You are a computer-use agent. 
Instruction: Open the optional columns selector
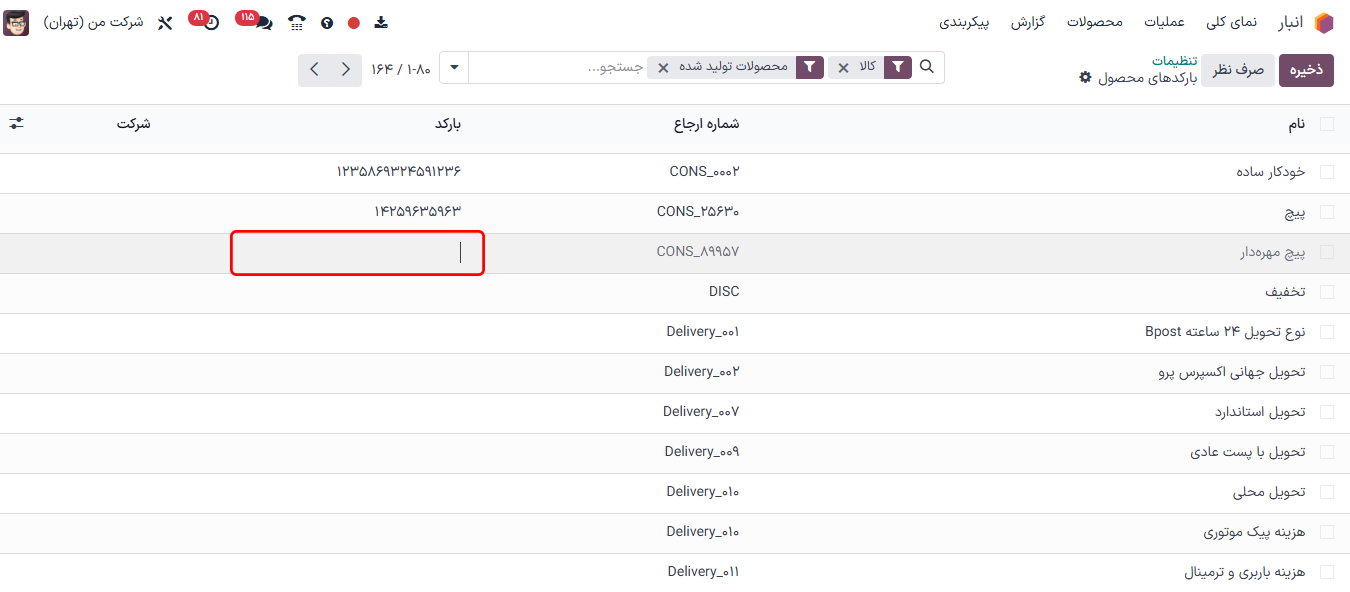[17, 123]
